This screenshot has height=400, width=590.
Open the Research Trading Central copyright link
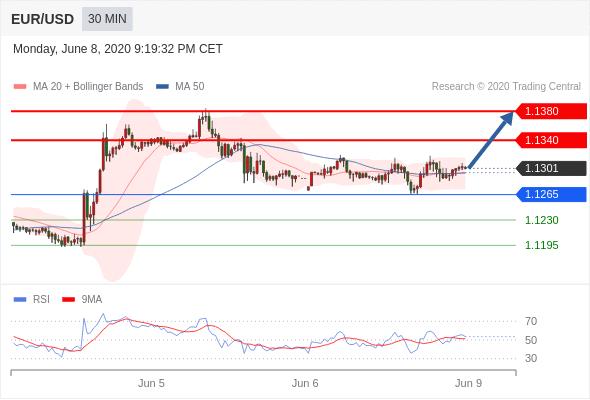pyautogui.click(x=506, y=87)
